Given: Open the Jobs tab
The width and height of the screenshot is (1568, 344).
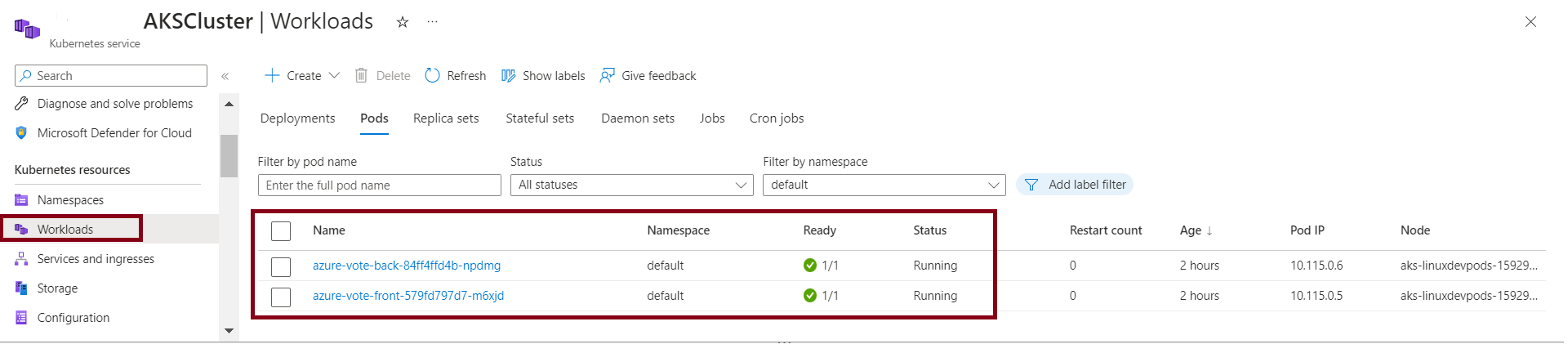Looking at the screenshot, I should (712, 118).
